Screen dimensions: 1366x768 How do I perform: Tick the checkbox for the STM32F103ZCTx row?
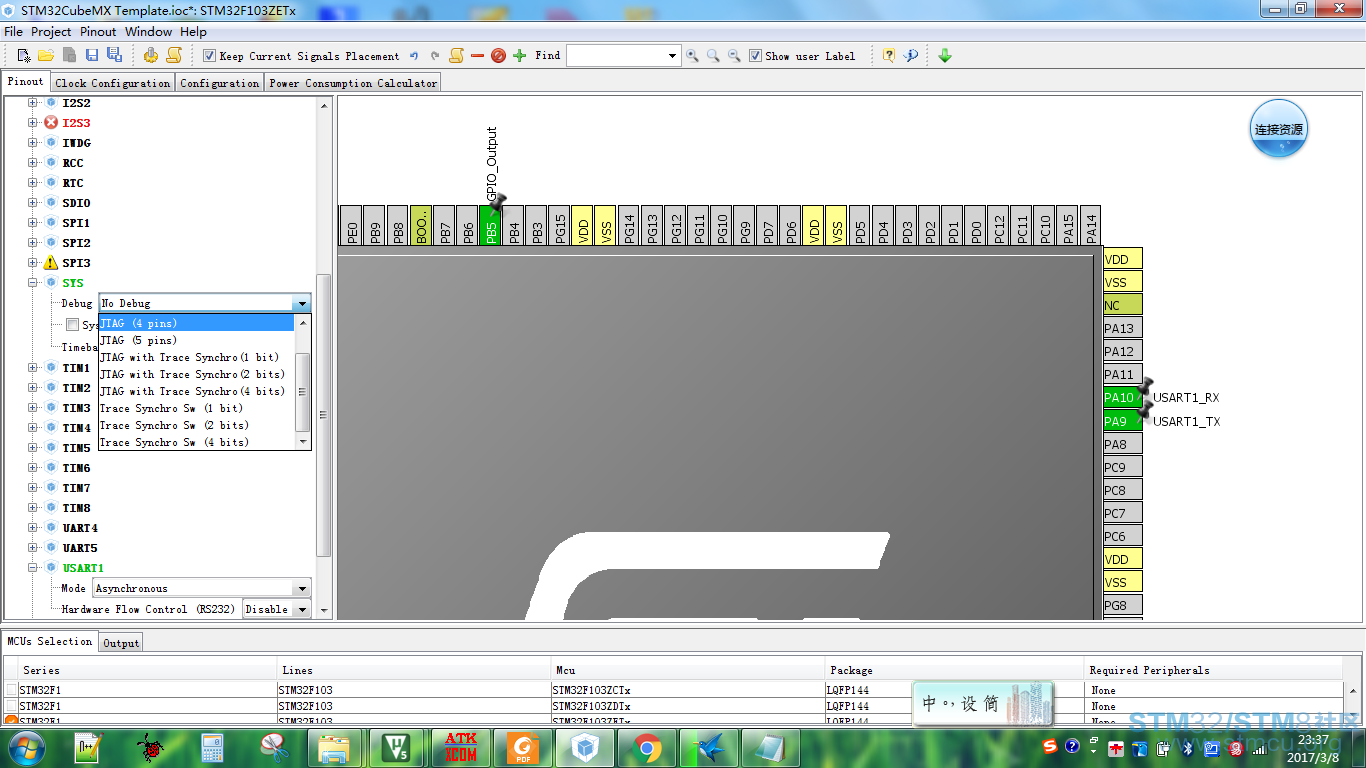tap(11, 690)
